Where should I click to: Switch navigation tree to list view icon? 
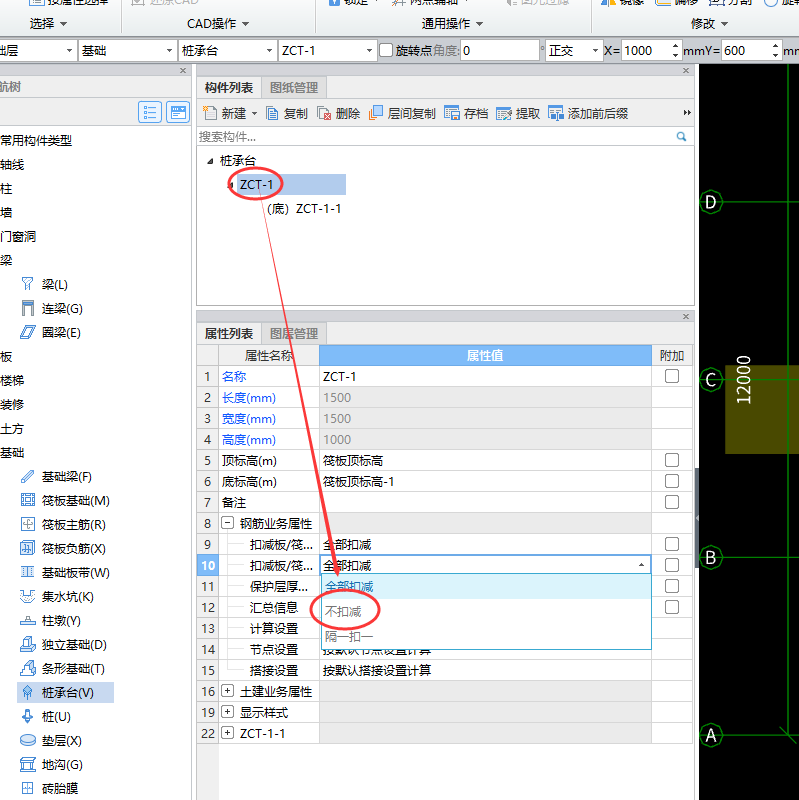tap(150, 112)
